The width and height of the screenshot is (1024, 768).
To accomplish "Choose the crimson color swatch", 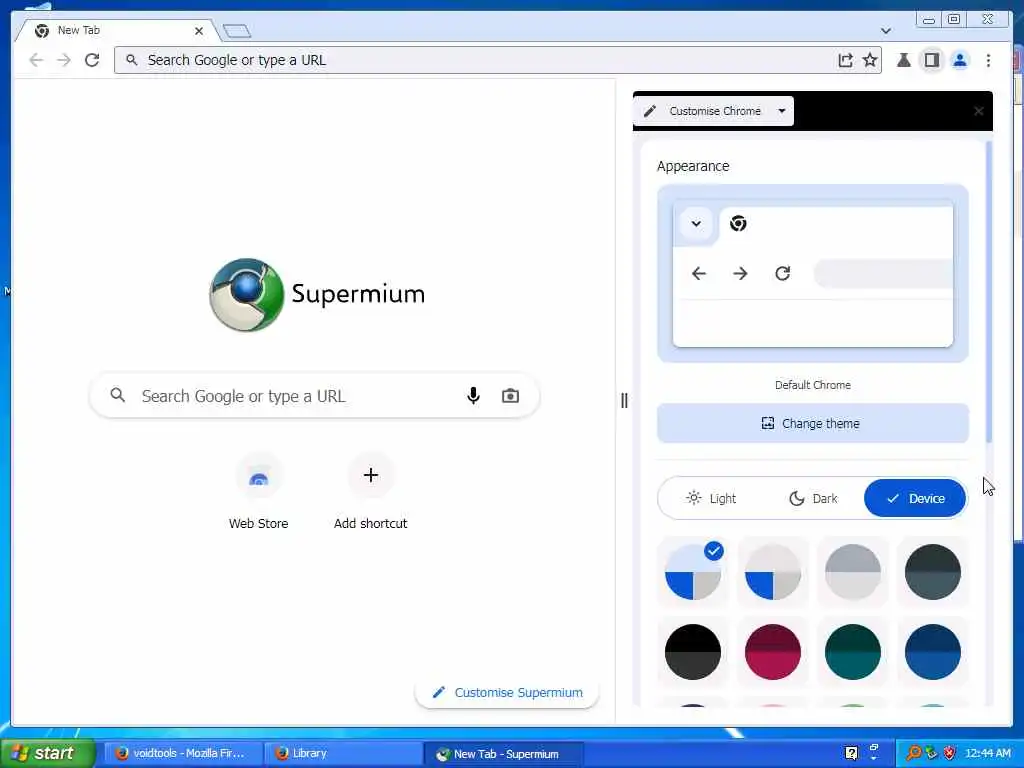I will click(x=773, y=652).
